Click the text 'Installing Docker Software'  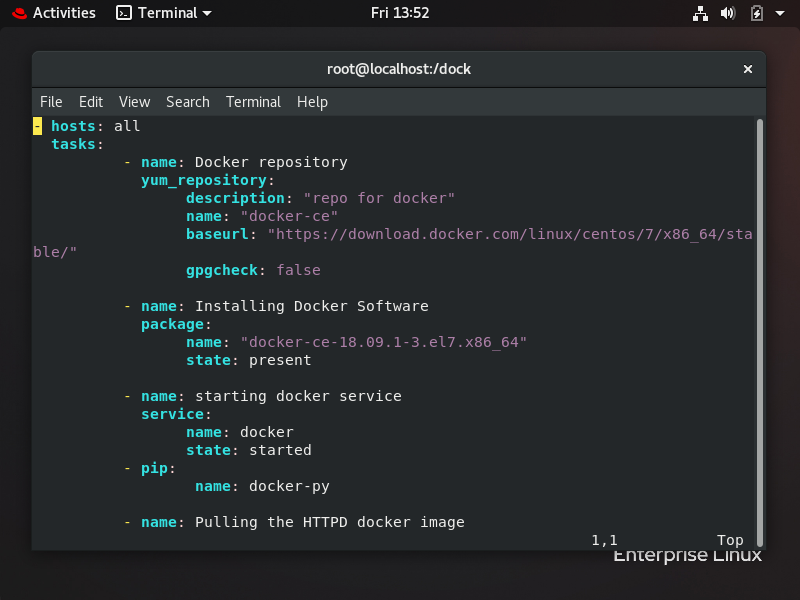[x=312, y=306]
